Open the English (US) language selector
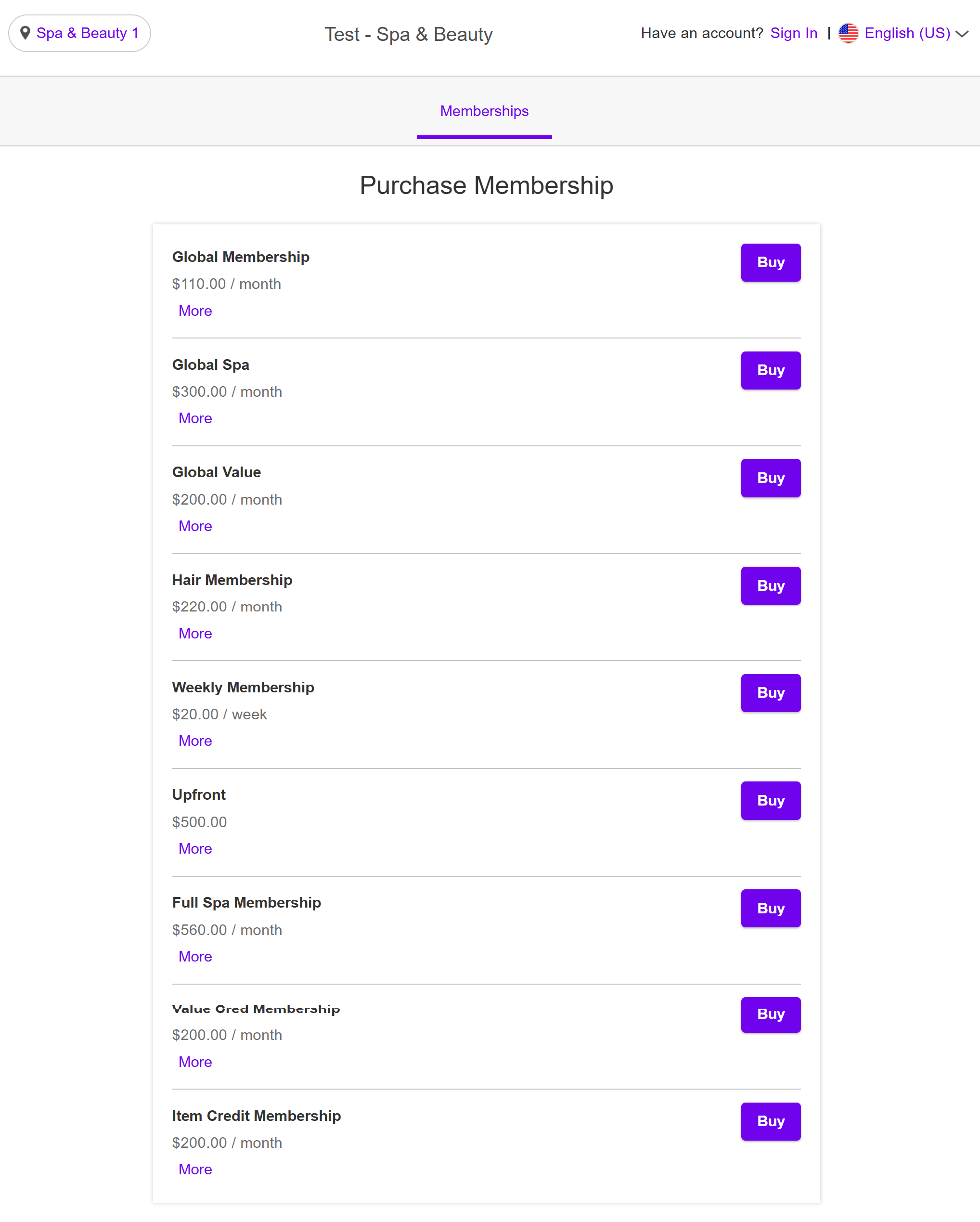Viewport: 980px width, 1222px height. pyautogui.click(x=907, y=33)
